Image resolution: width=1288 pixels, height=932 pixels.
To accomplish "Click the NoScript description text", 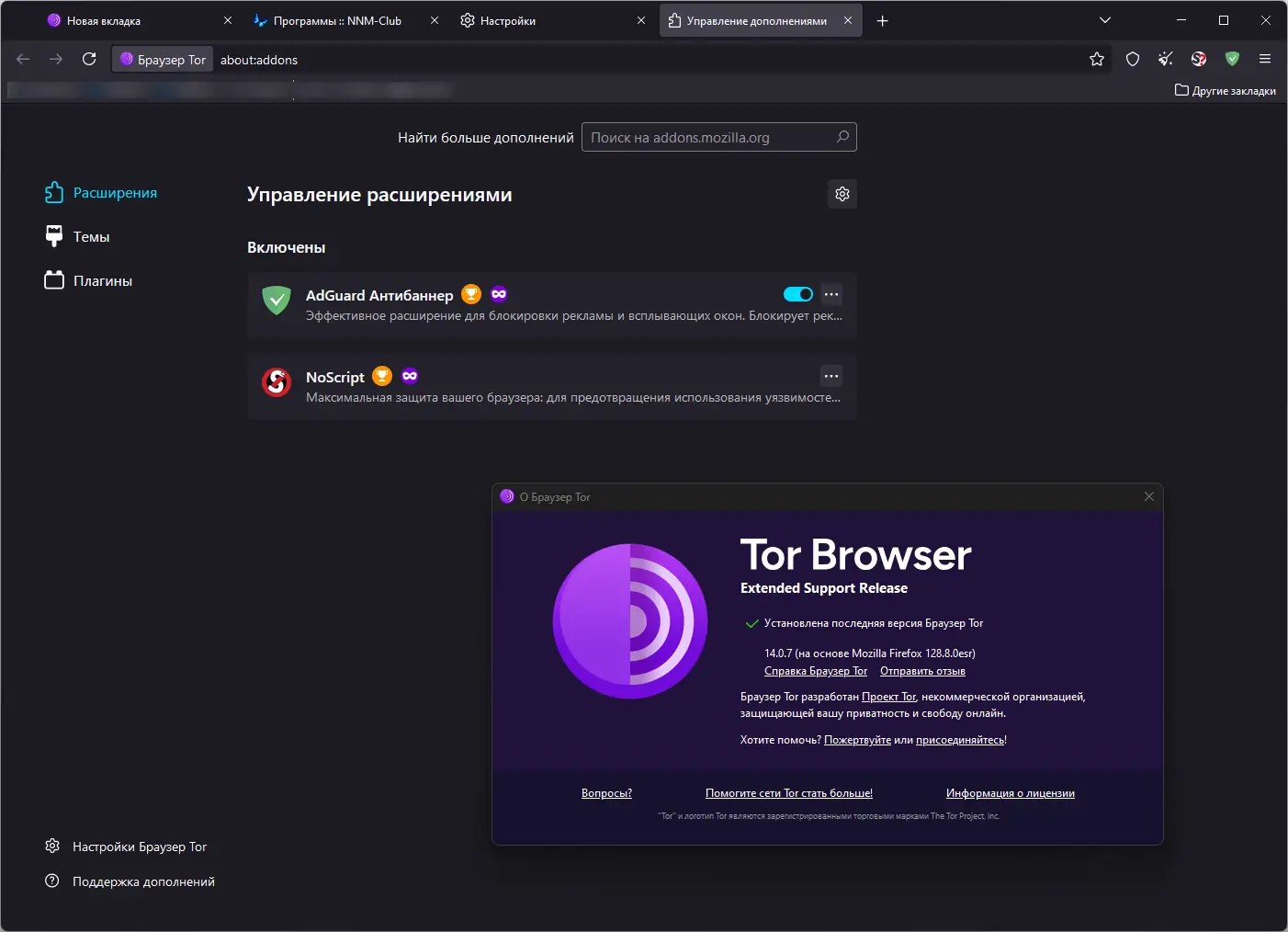I will point(573,398).
